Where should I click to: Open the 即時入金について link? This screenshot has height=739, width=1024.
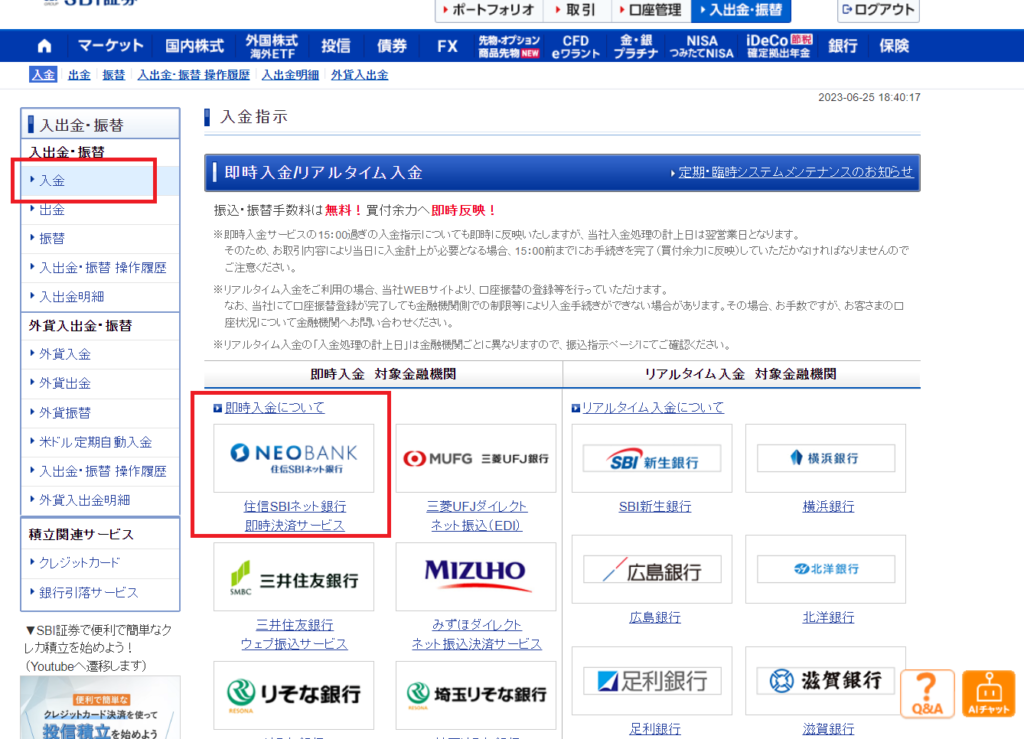pos(274,407)
